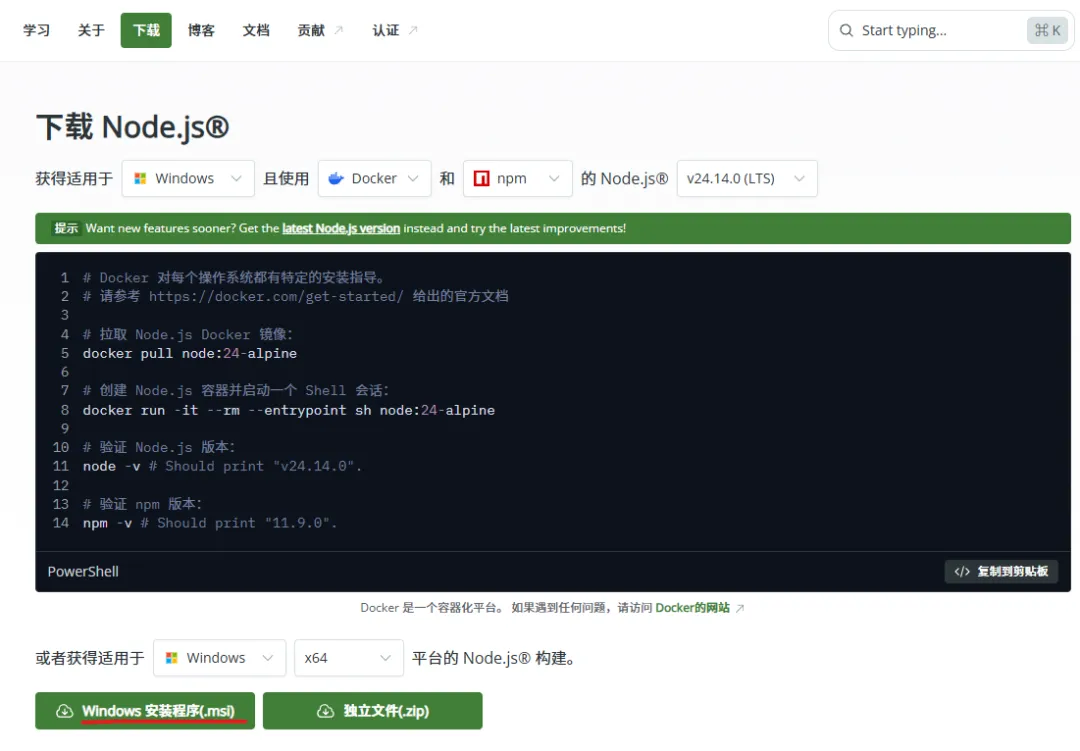Visit the Docker的网站 link
Viewport: 1080px width, 751px height.
(x=692, y=608)
